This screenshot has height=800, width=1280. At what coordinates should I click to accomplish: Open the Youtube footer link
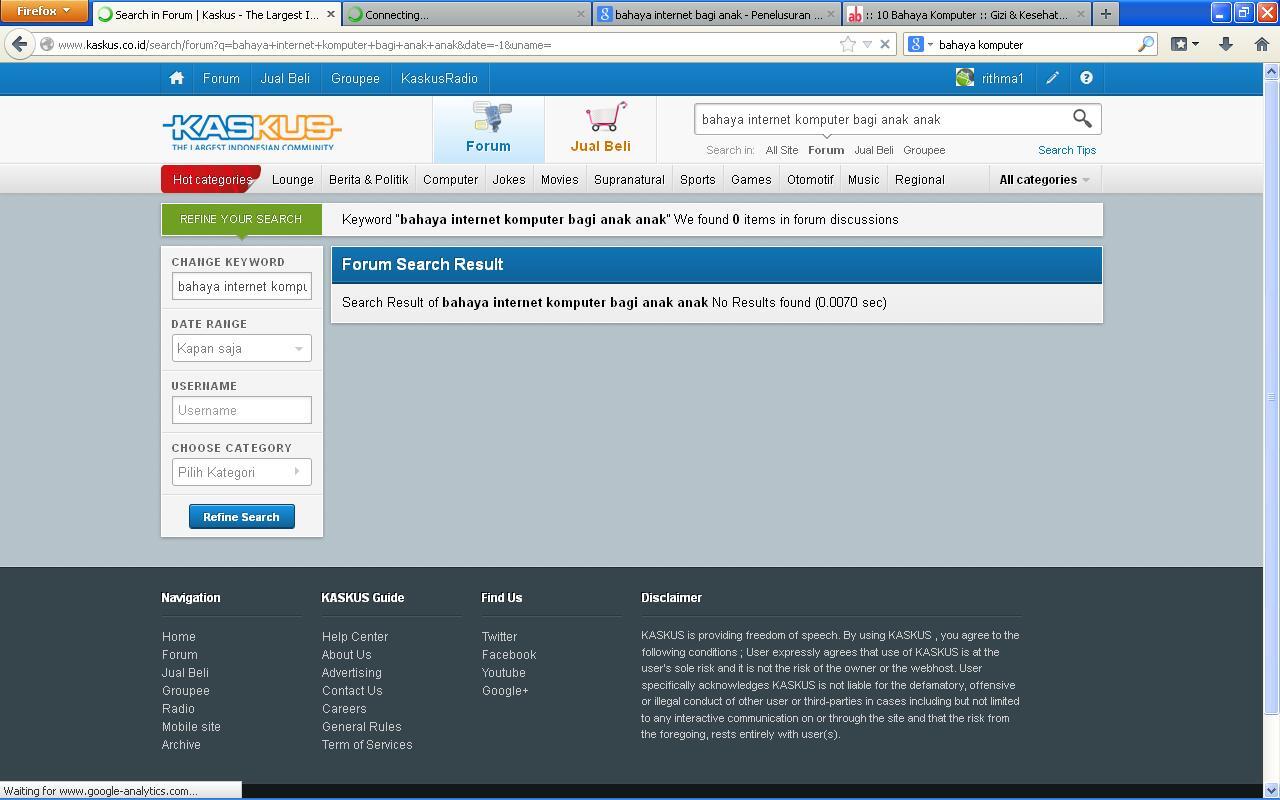coord(503,673)
